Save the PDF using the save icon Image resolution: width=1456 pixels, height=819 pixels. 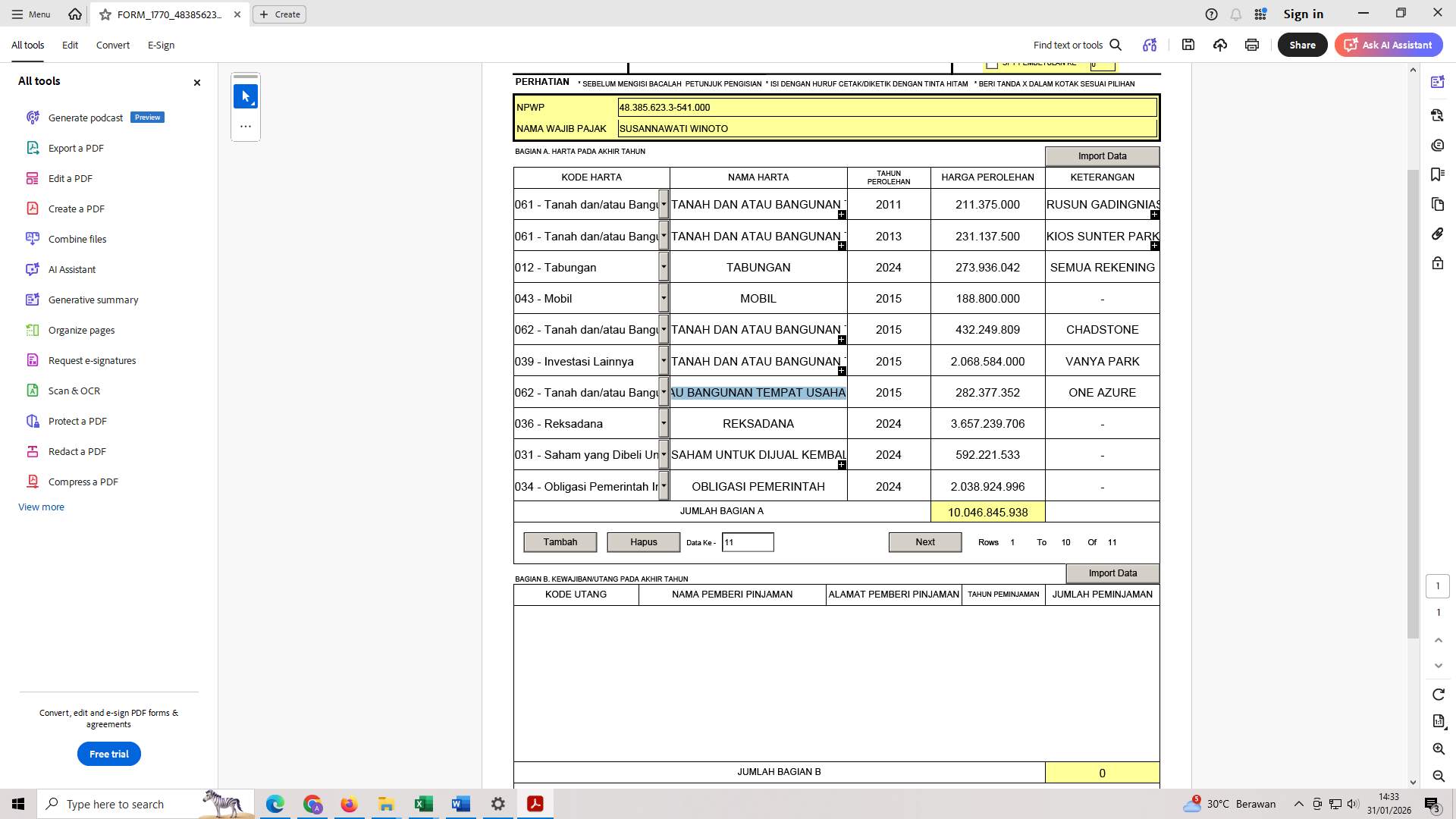(x=1188, y=45)
